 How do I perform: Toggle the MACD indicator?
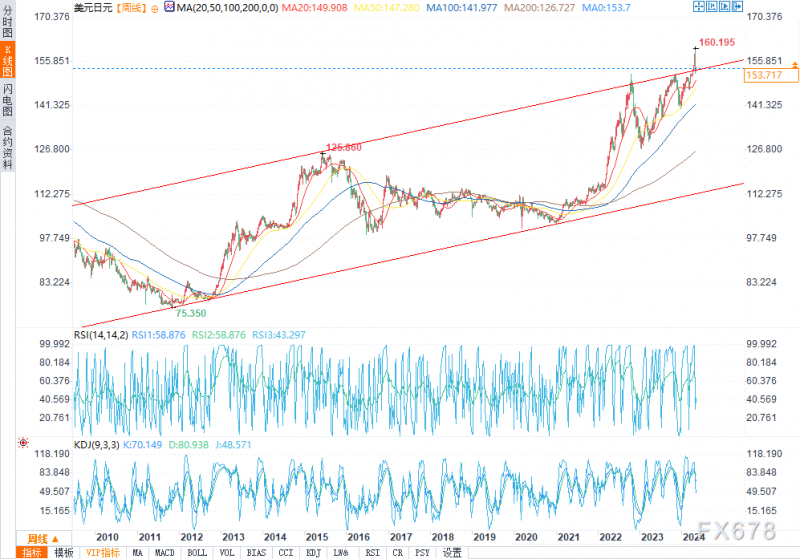pyautogui.click(x=164, y=553)
